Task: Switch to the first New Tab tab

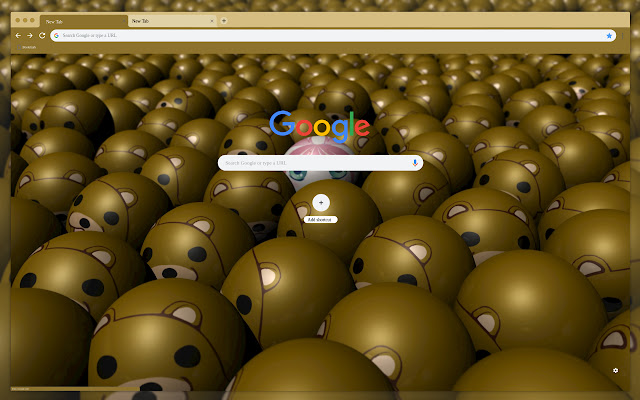Action: (84, 21)
